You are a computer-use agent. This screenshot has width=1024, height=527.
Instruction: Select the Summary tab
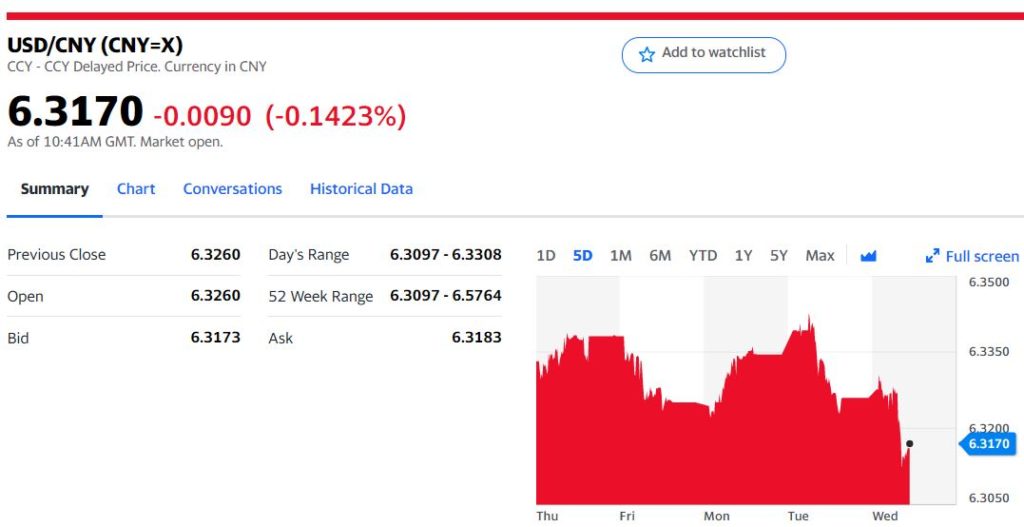coord(55,189)
